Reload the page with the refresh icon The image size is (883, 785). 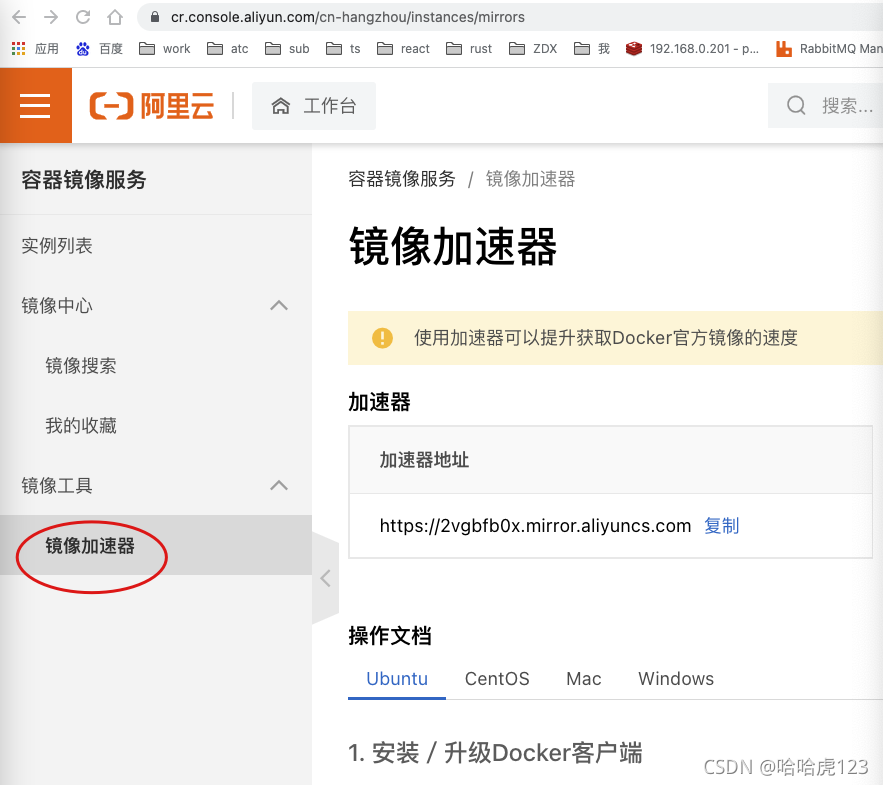[x=83, y=17]
